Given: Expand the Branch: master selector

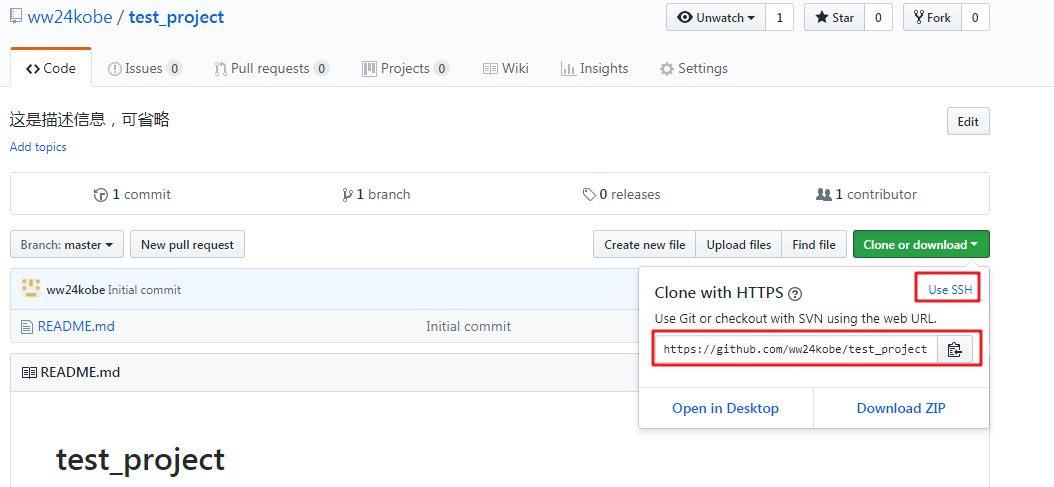Looking at the screenshot, I should (67, 245).
